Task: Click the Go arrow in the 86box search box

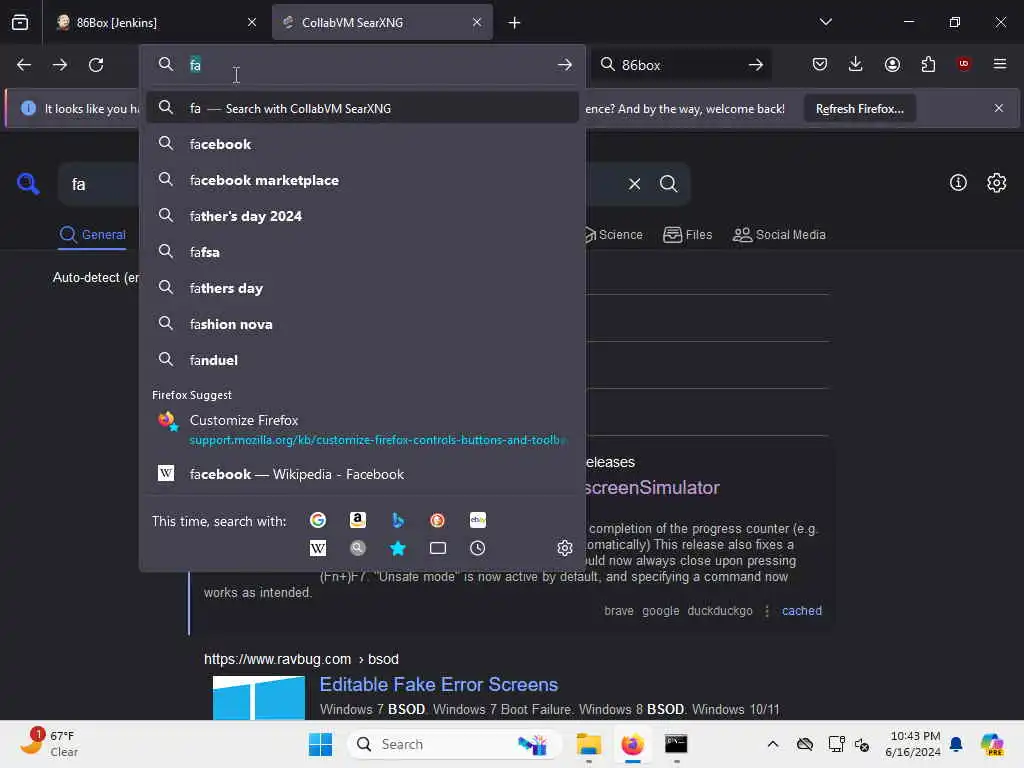Action: 756,65
